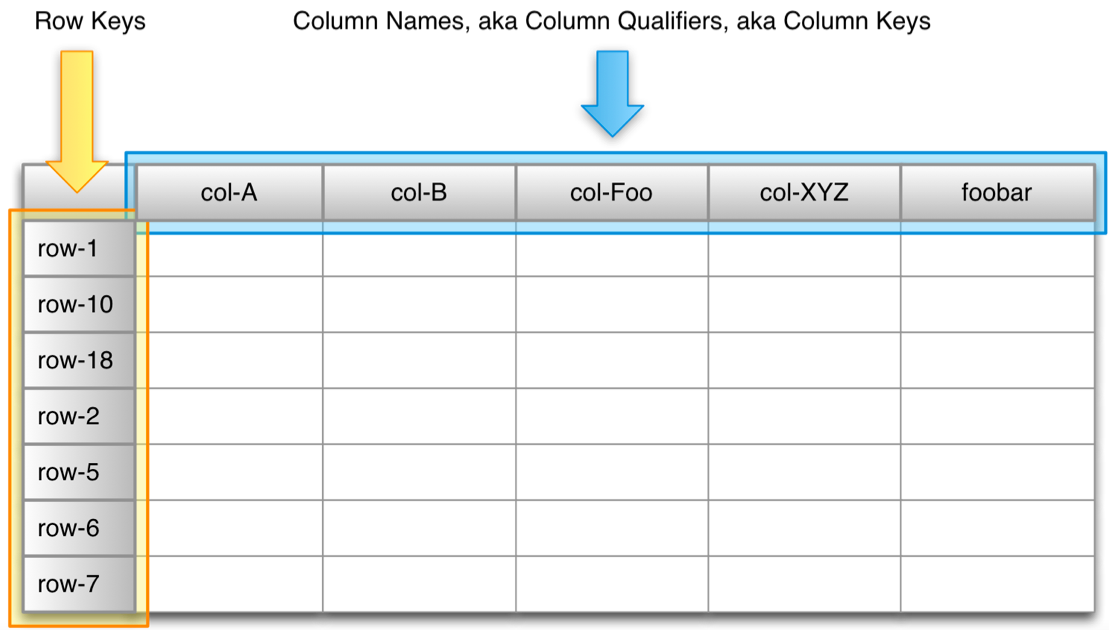This screenshot has height=630, width=1109.
Task: Click the col-Foo column header
Action: point(611,192)
